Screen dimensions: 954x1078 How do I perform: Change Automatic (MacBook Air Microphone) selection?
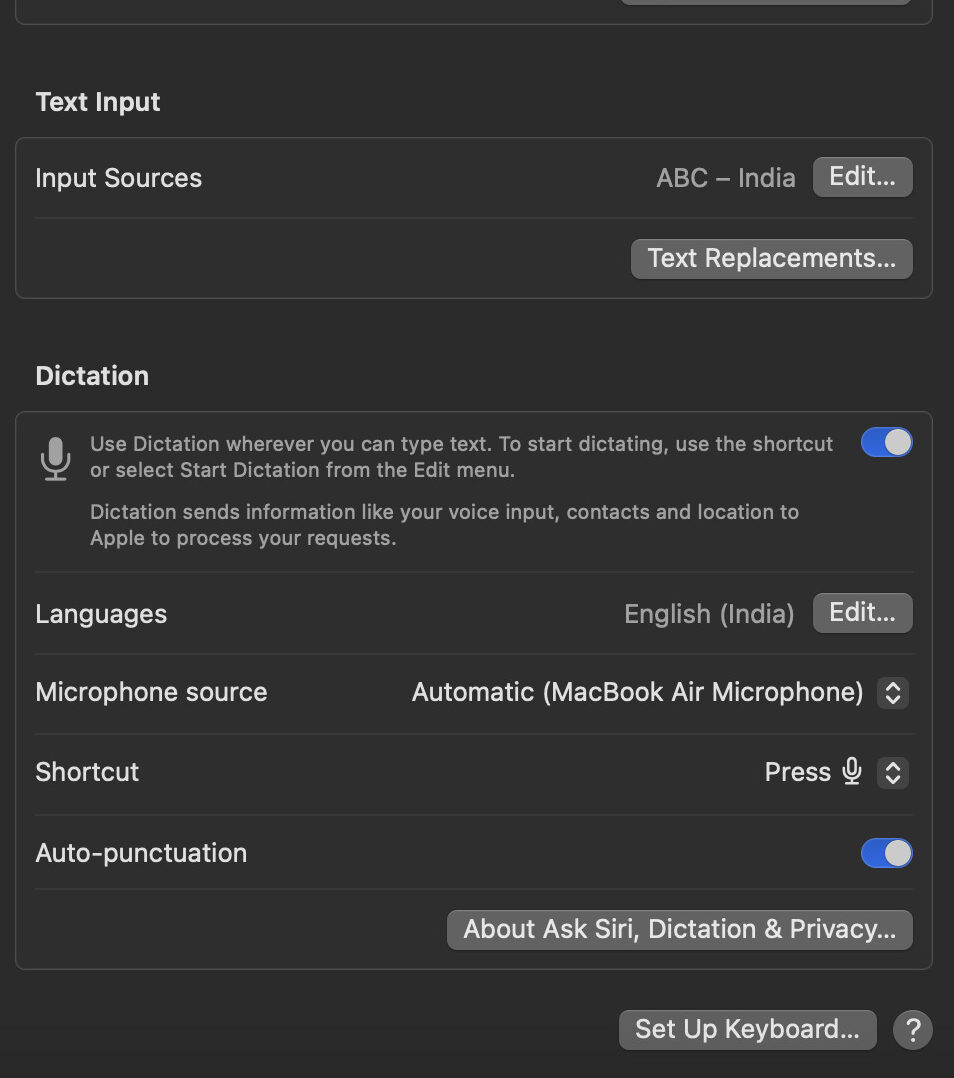(893, 692)
